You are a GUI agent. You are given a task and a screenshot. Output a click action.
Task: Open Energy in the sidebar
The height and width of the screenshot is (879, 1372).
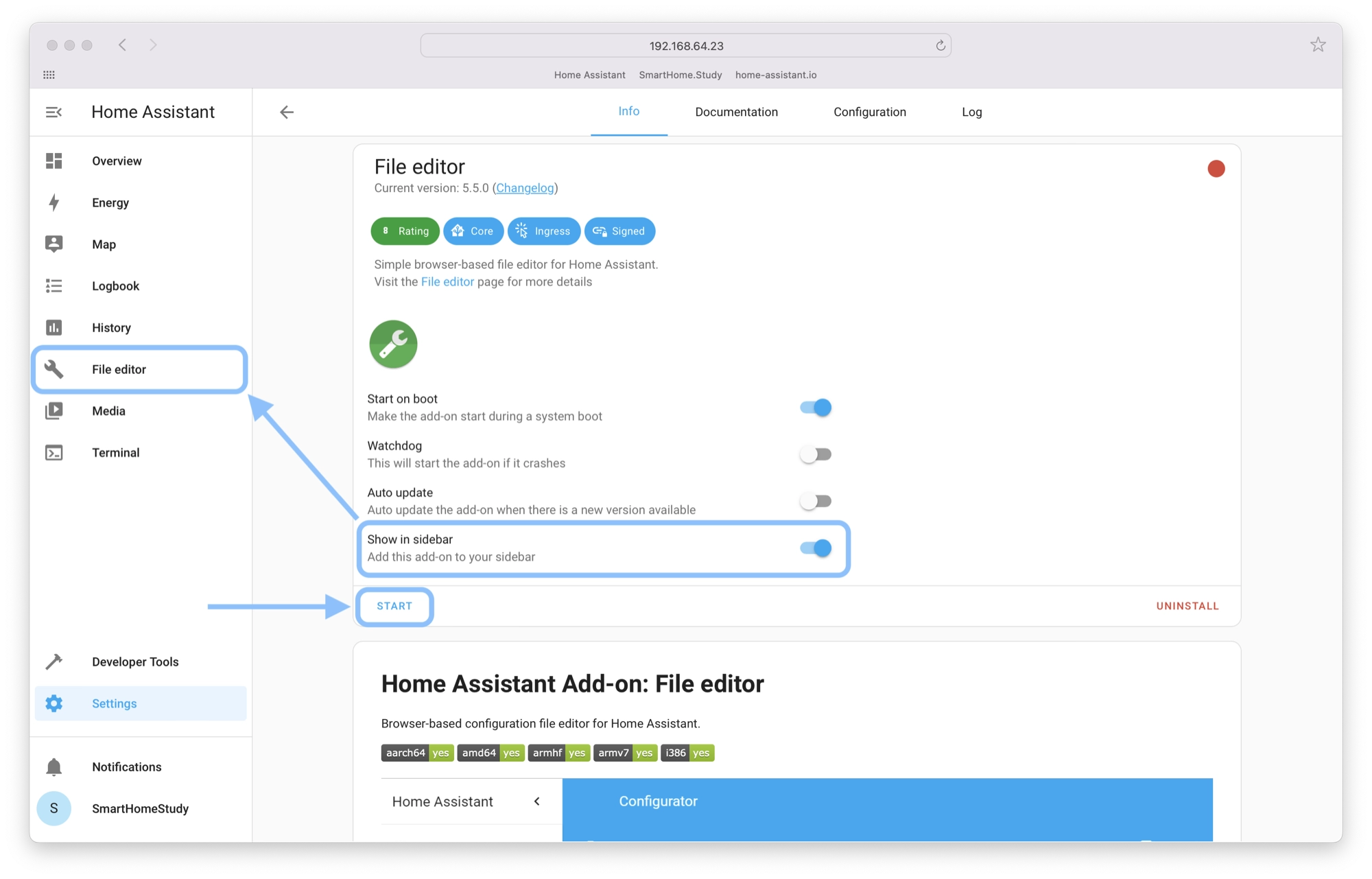click(141, 202)
